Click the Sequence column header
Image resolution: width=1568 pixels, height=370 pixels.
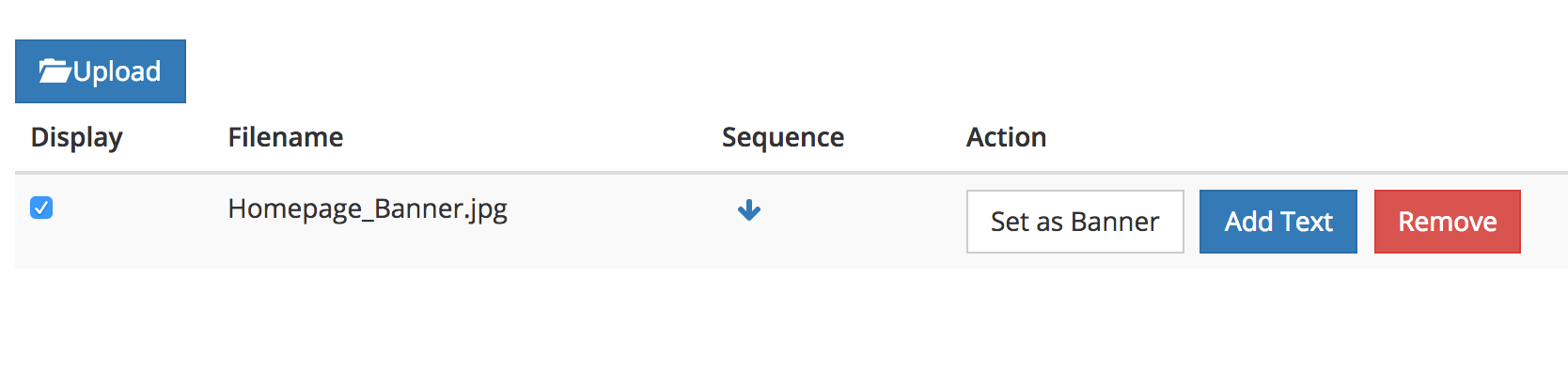(783, 137)
